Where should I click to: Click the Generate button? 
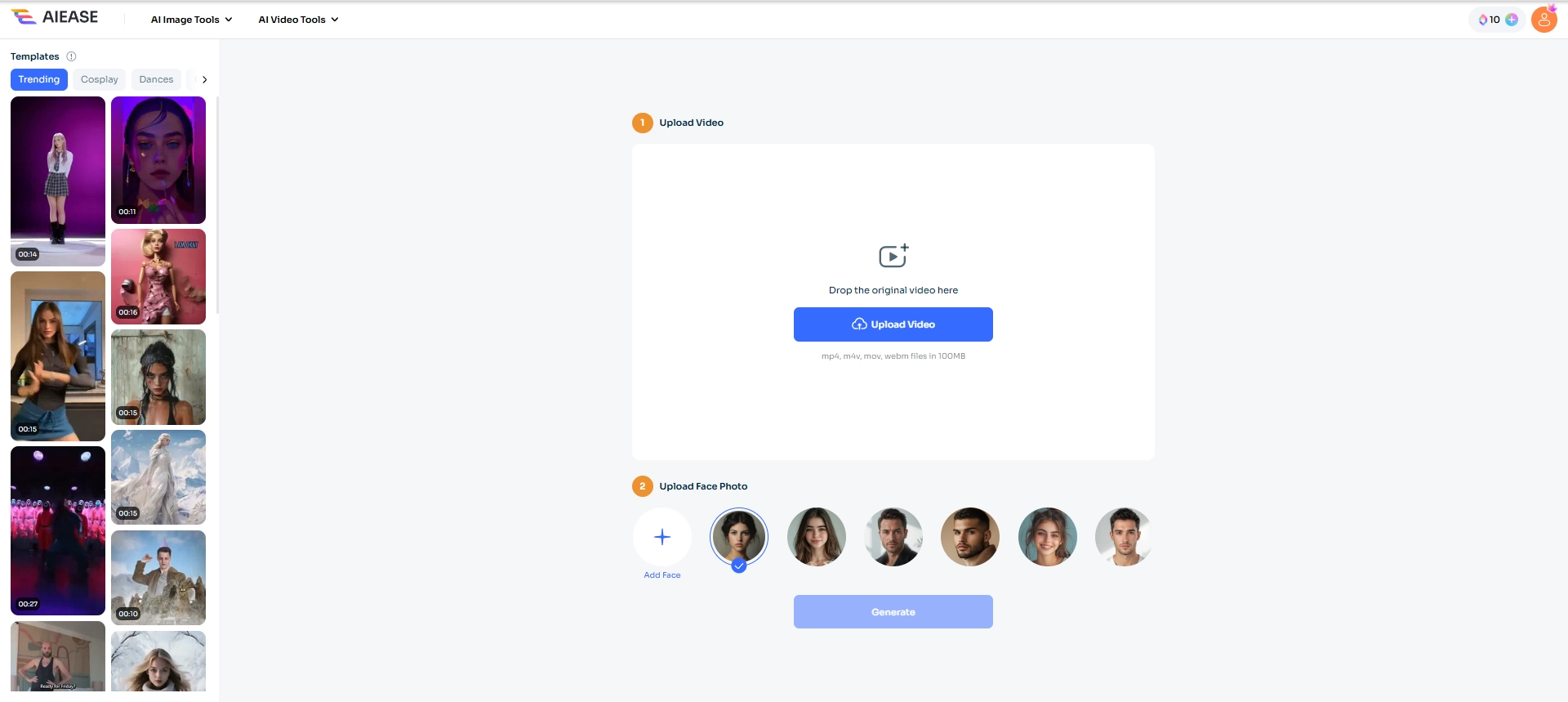click(893, 612)
